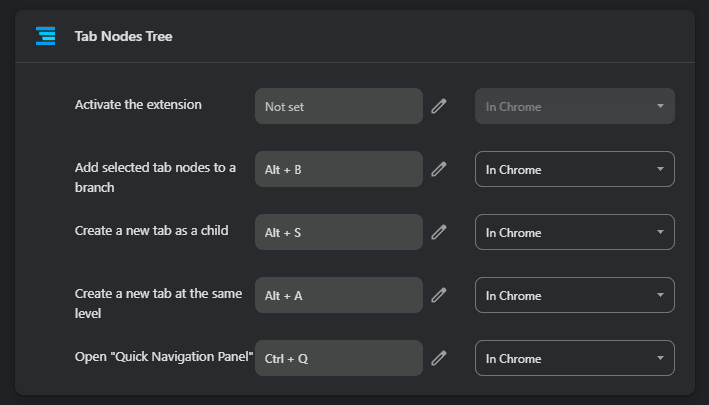Click the Tab Nodes Tree extension logo

[45, 36]
